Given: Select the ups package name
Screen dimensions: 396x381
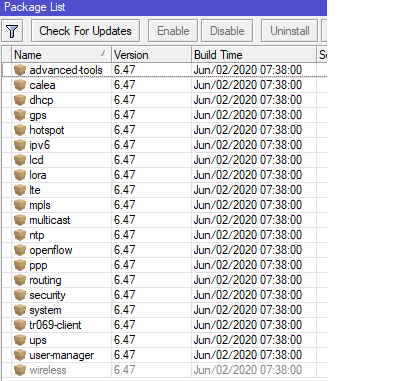Looking at the screenshot, I should [38, 340].
